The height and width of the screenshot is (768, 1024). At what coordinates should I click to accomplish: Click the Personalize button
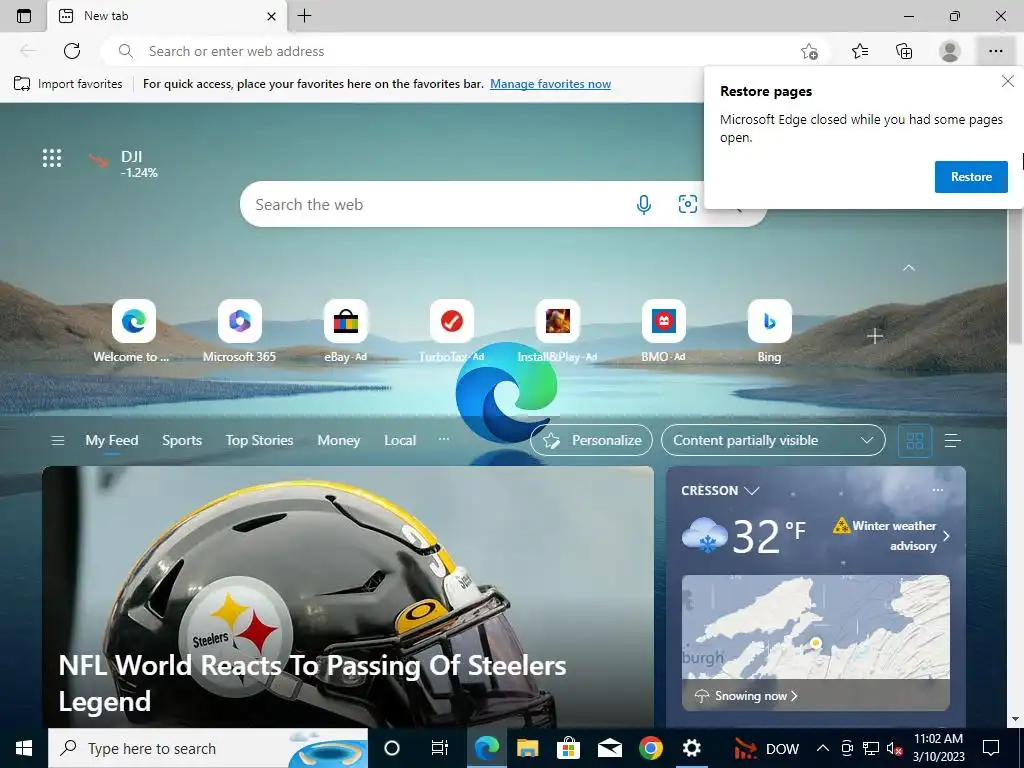591,440
